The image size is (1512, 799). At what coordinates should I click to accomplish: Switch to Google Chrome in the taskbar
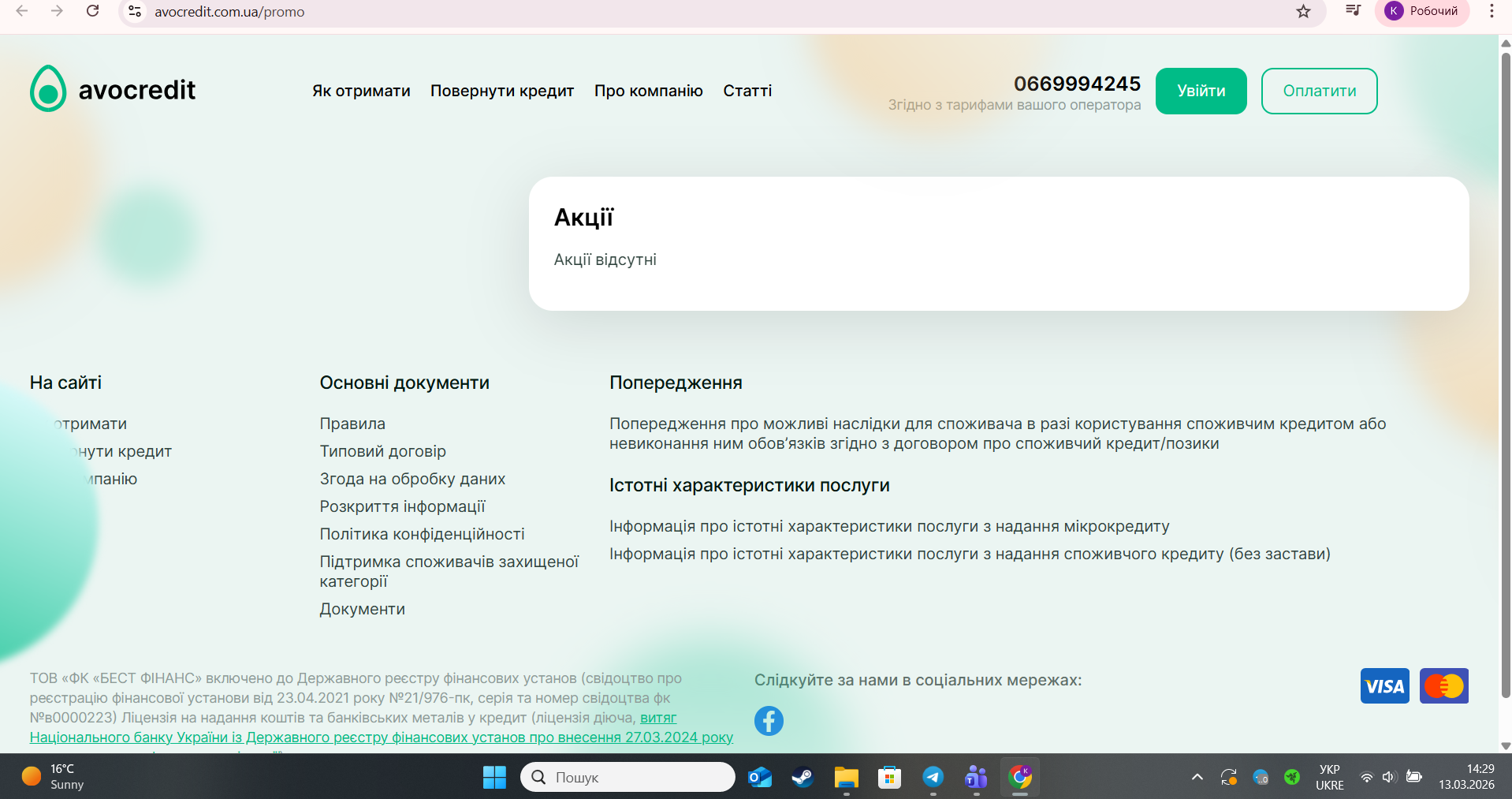pos(1020,777)
